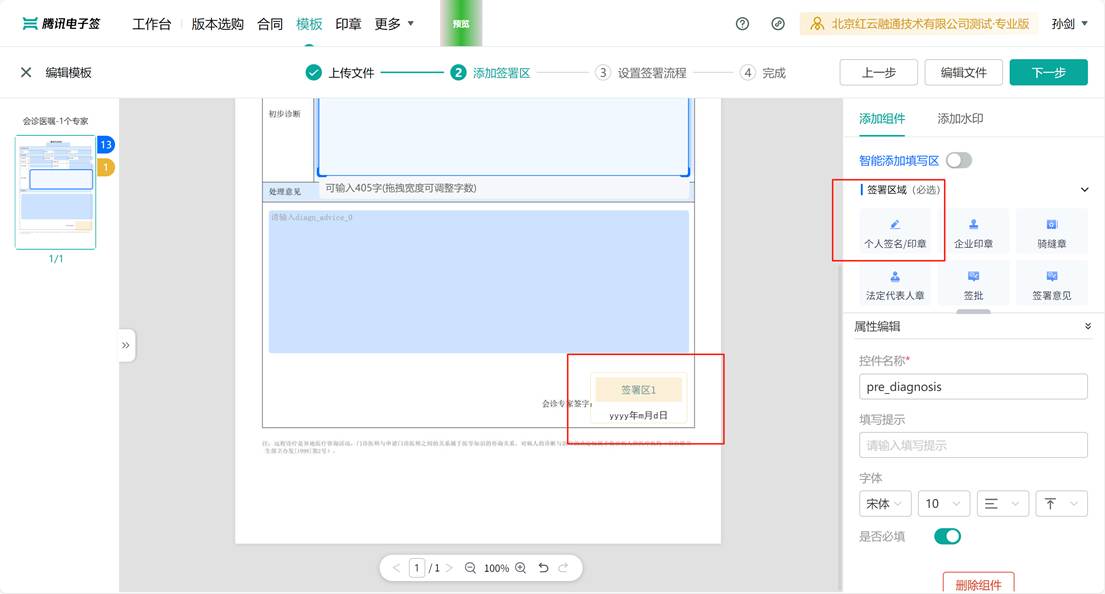1105x594 pixels.
Task: Collapse the left thumbnail panel
Action: pos(126,345)
